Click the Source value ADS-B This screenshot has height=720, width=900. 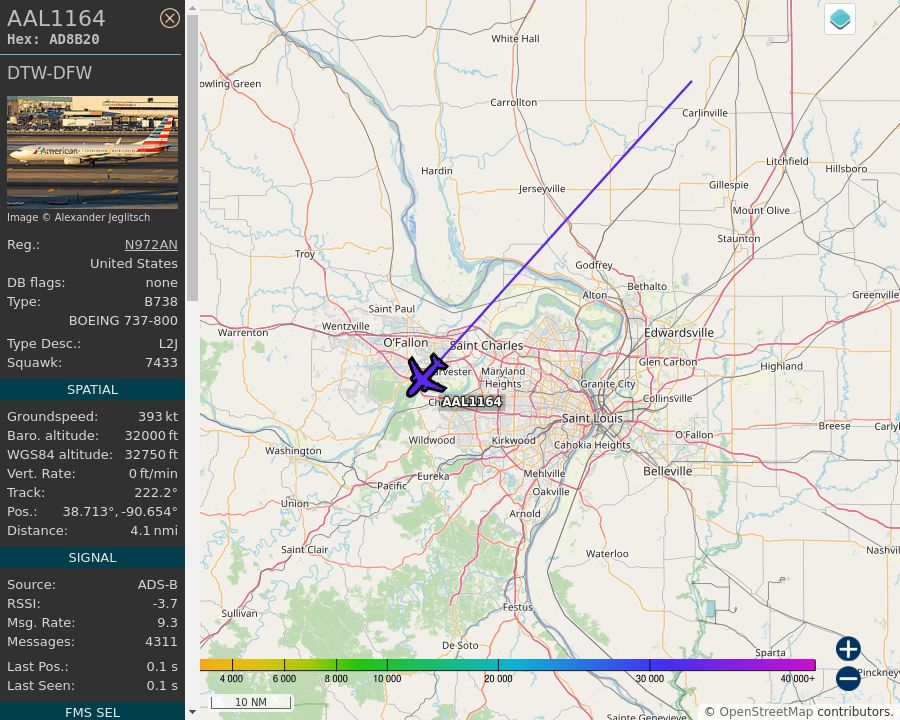tap(157, 584)
